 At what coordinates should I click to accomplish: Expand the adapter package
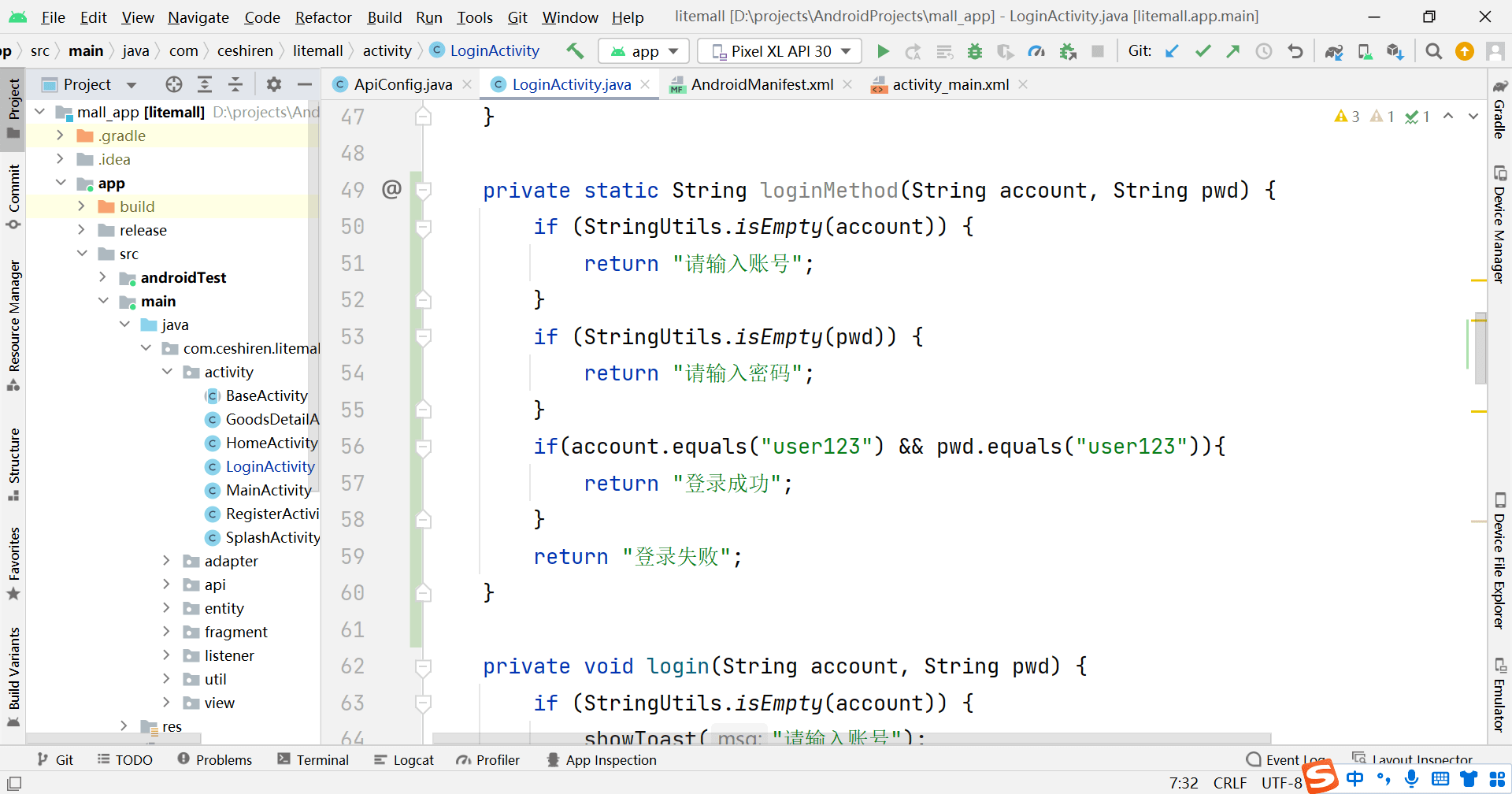click(x=166, y=561)
